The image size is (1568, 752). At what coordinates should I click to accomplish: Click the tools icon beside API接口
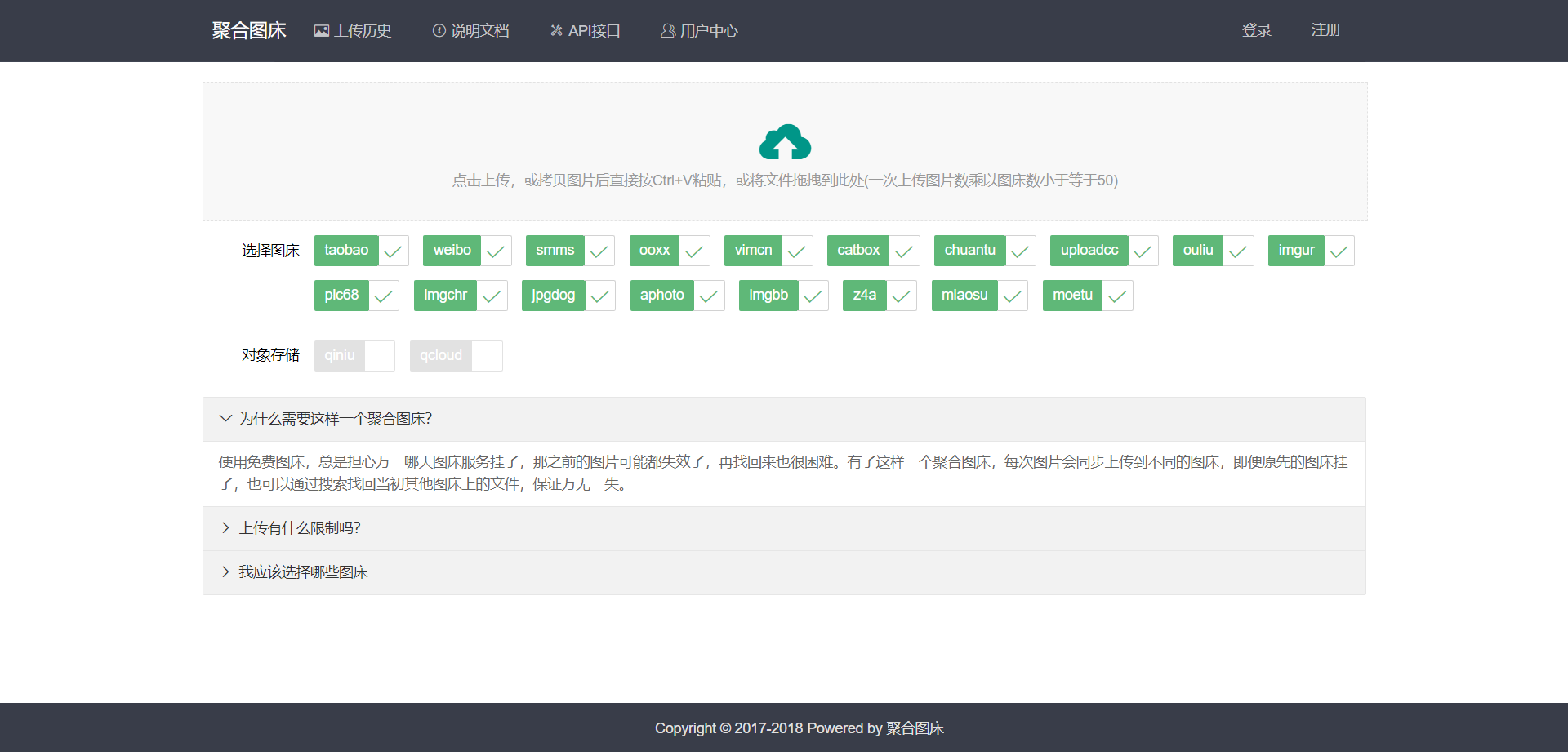coord(557,31)
